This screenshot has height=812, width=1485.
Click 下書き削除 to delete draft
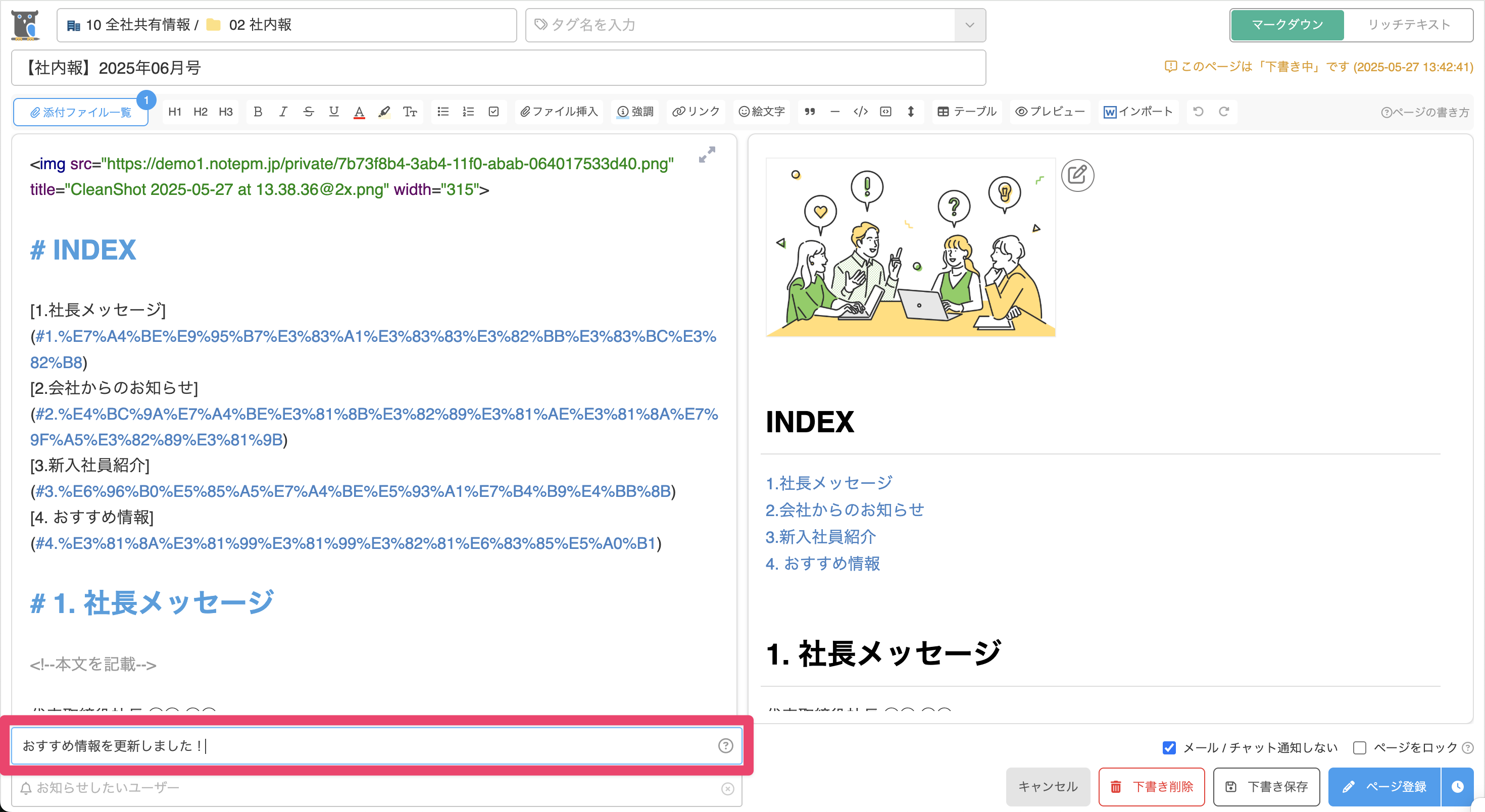[x=1152, y=787]
